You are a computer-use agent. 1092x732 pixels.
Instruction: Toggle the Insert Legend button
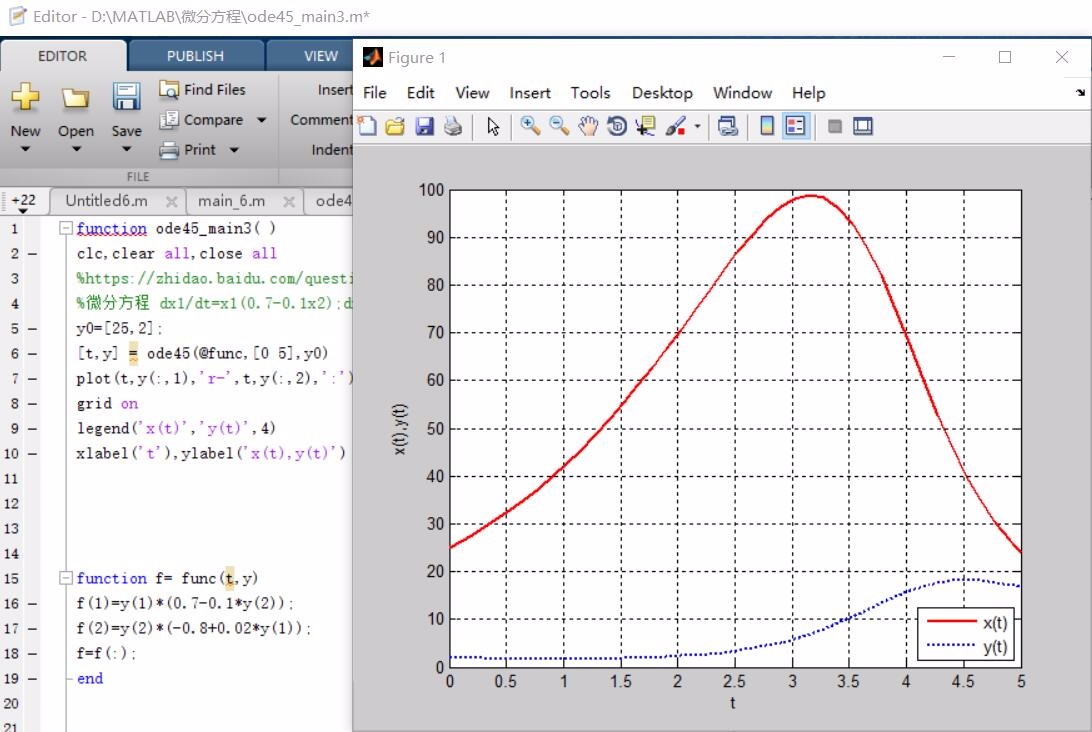(x=795, y=127)
